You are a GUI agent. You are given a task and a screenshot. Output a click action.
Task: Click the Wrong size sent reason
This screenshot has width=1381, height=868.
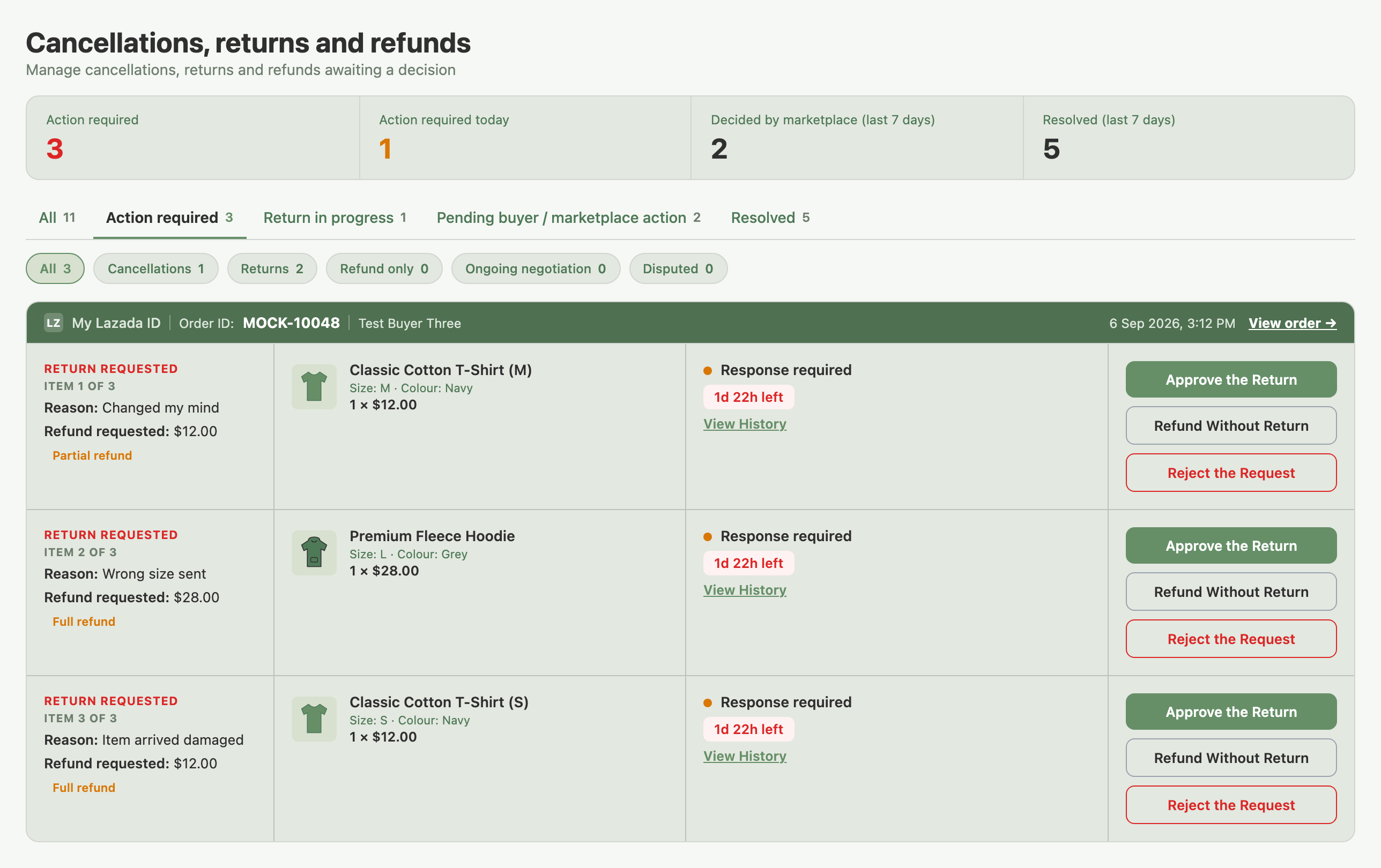pyautogui.click(x=154, y=574)
